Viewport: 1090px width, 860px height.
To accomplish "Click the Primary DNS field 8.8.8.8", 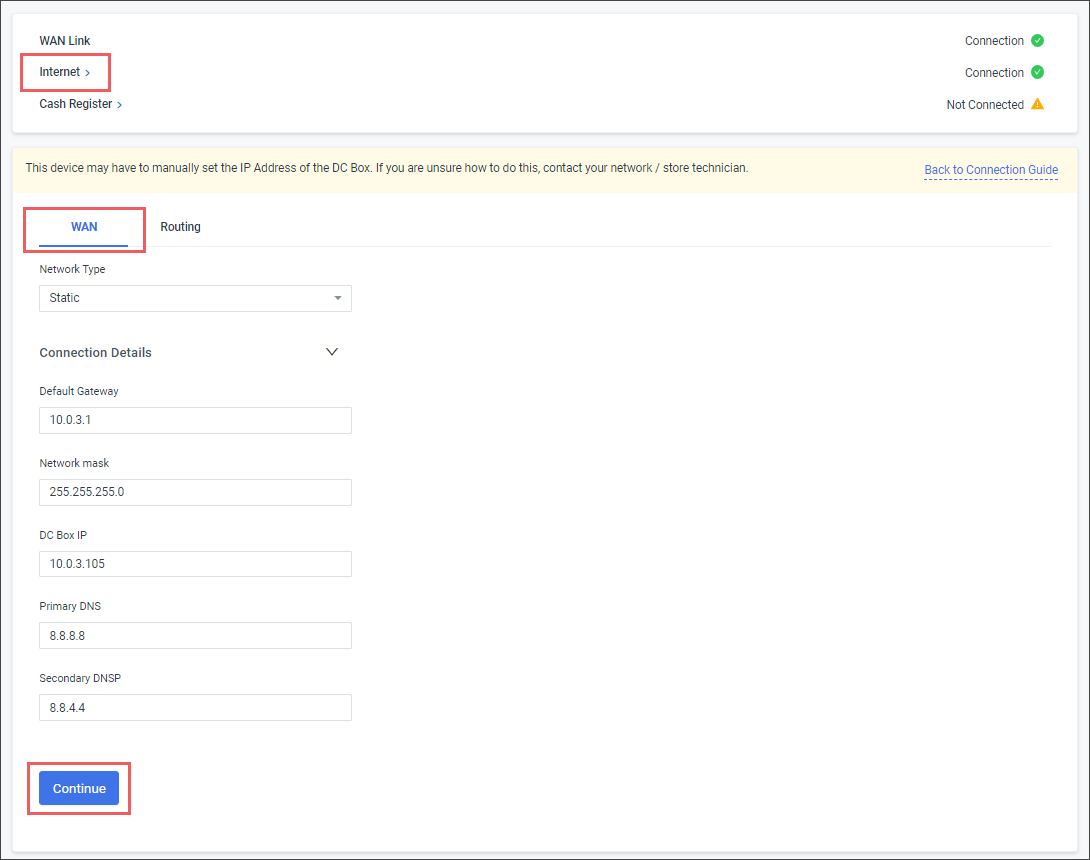I will pos(195,635).
